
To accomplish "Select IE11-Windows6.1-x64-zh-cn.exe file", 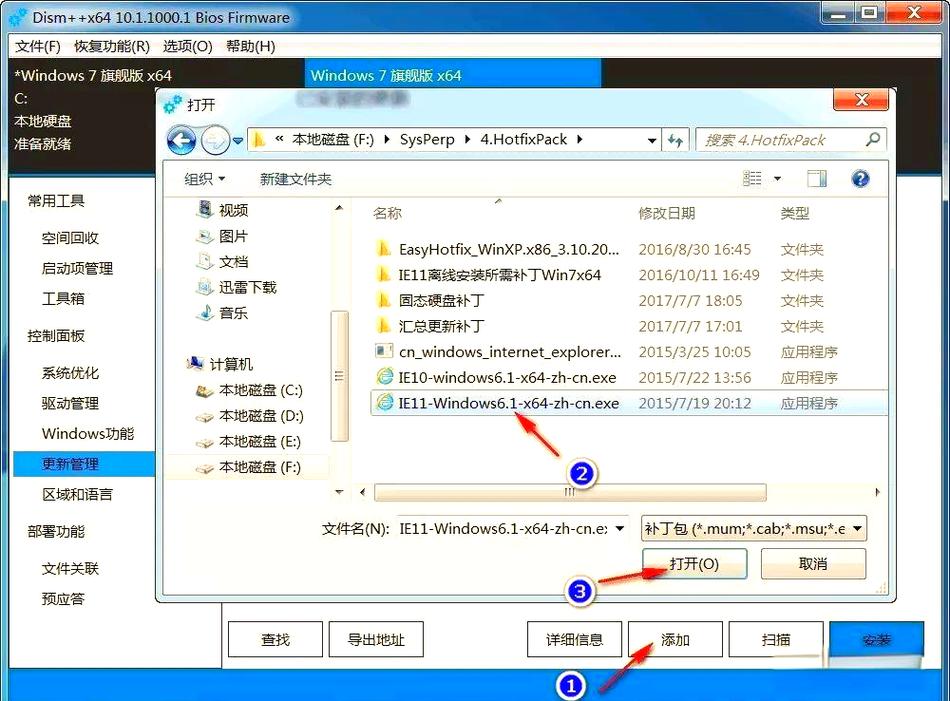I will (628, 404).
